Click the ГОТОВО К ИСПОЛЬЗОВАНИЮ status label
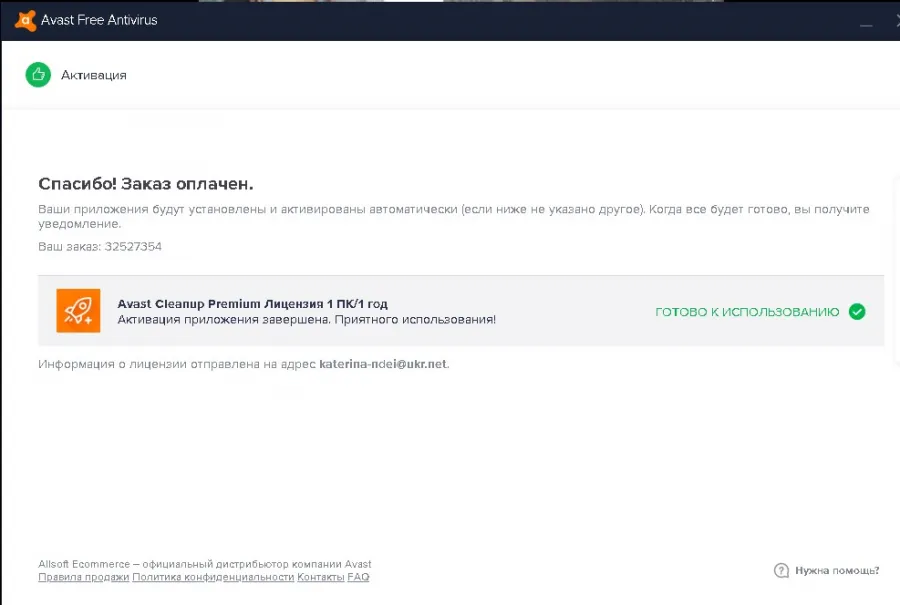The height and width of the screenshot is (605, 900). [747, 312]
